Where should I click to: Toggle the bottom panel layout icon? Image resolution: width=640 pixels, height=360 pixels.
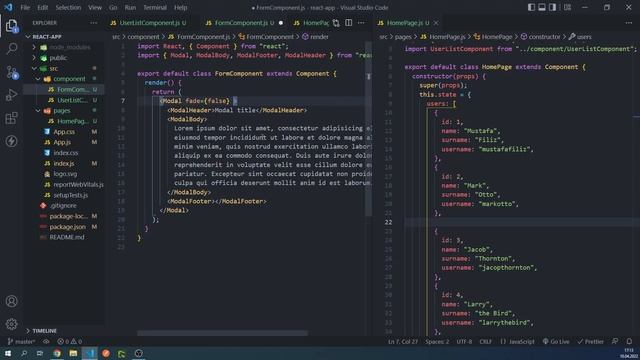542,7
